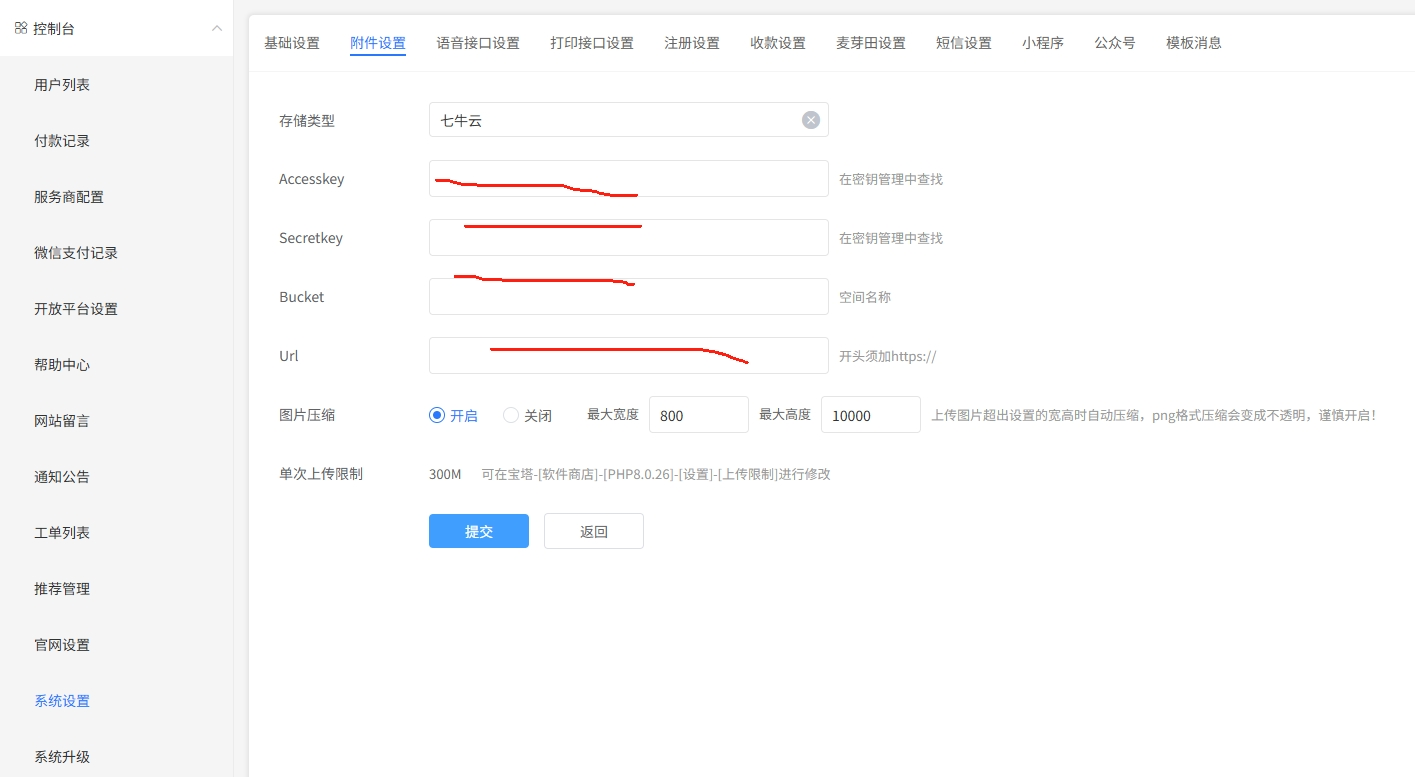Screen dimensions: 1415x777
Task: Navigate to 微信支付记录 in sidebar
Action: coord(76,253)
